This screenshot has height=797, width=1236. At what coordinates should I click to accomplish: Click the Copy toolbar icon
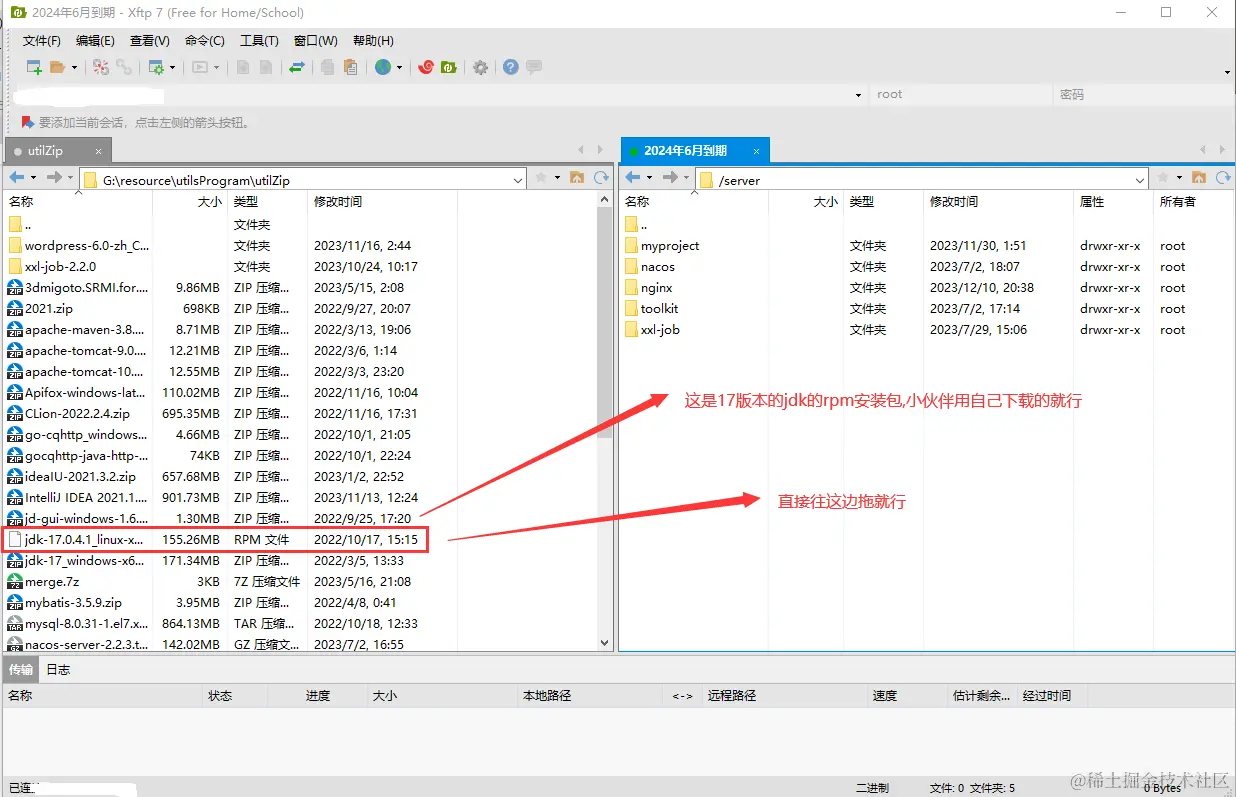point(327,67)
